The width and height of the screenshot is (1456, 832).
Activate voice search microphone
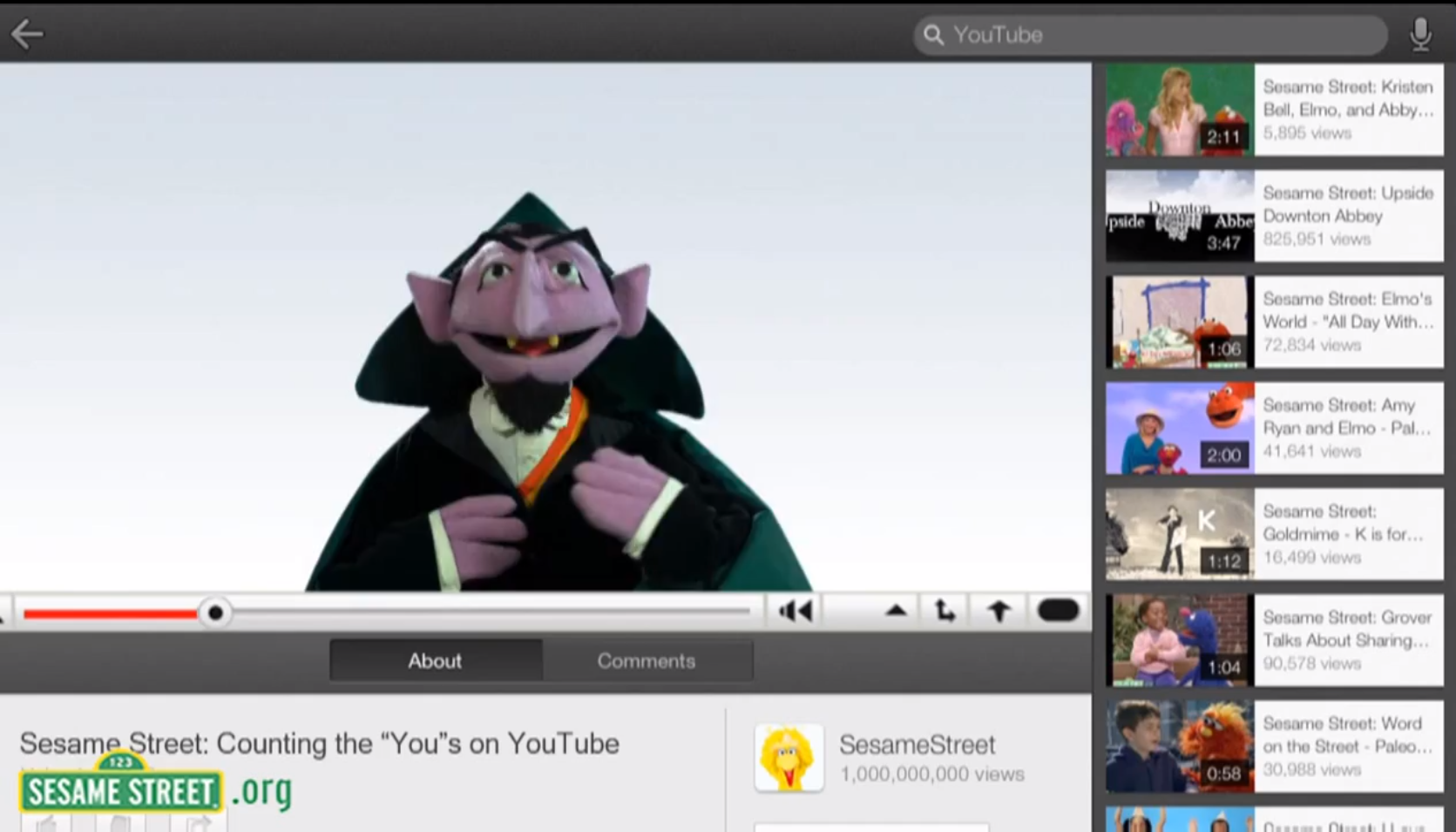click(1420, 34)
